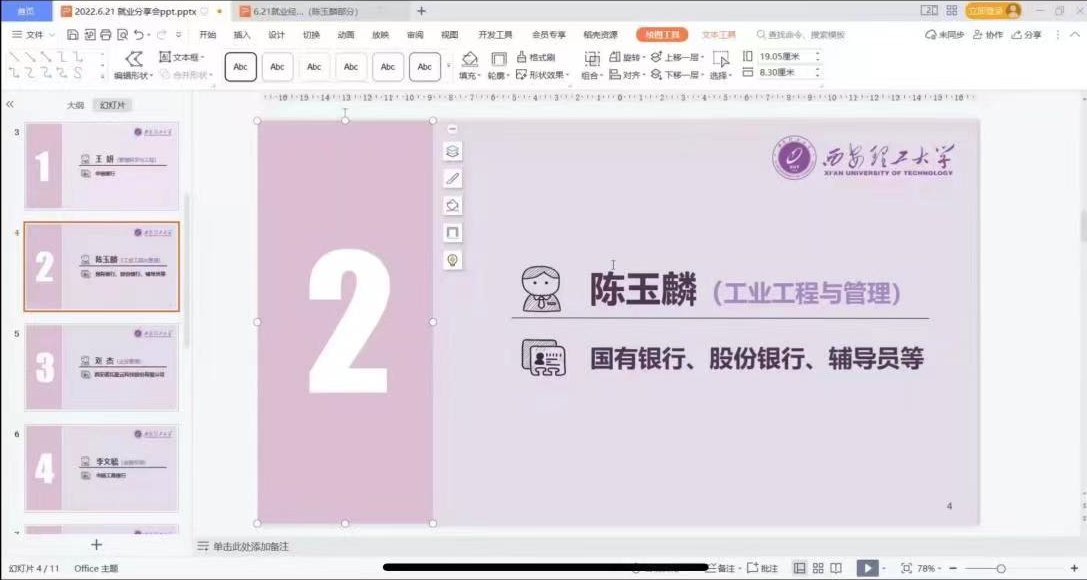Expand the 填充 fill dropdown

pos(469,75)
